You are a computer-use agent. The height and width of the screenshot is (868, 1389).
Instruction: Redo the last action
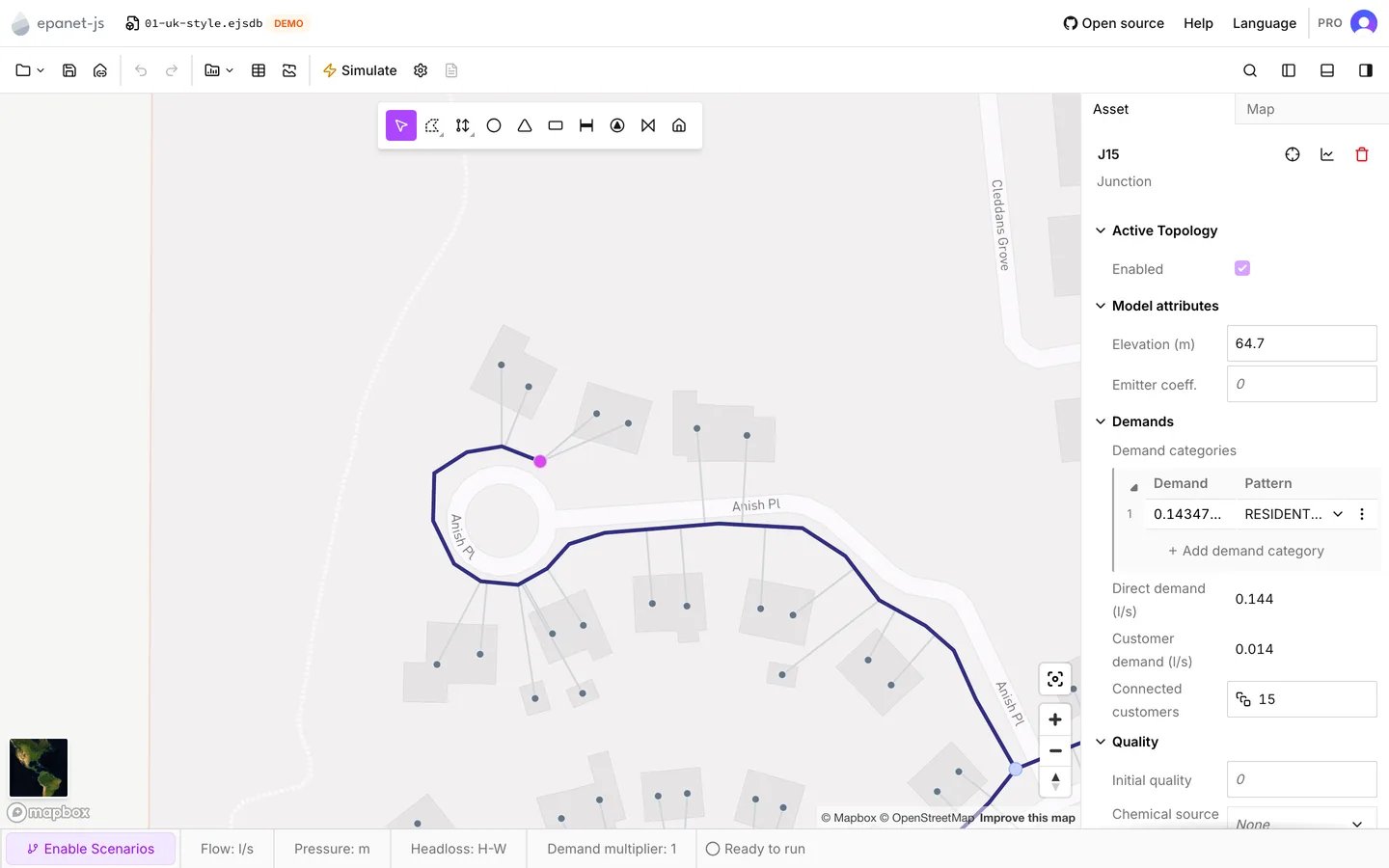click(x=172, y=70)
